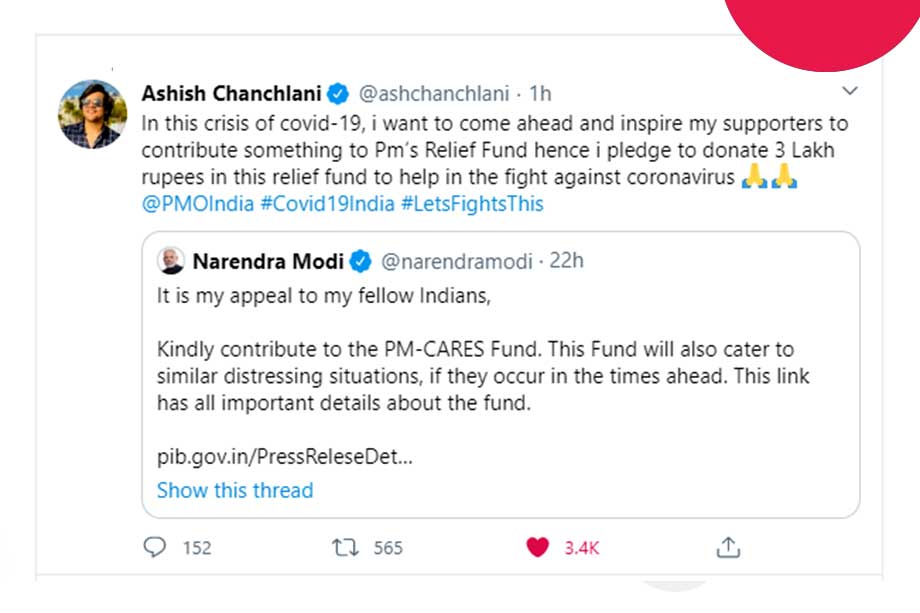The height and width of the screenshot is (613, 920).
Task: Like the tweet with heart icon
Action: (x=538, y=547)
